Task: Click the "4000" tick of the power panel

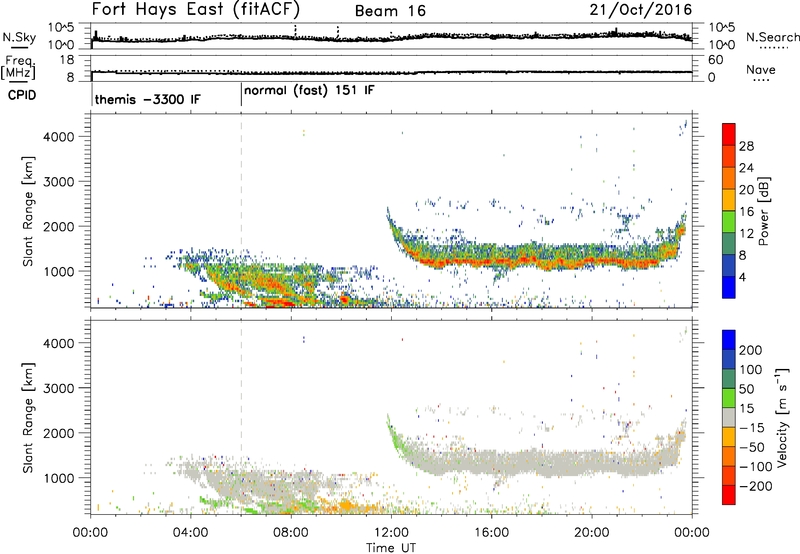Action: [59, 137]
